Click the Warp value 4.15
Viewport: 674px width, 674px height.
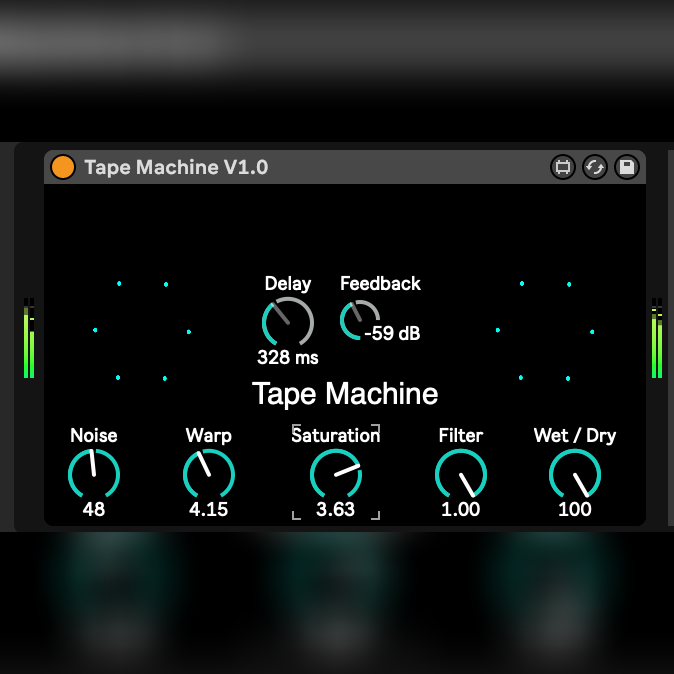coord(209,510)
